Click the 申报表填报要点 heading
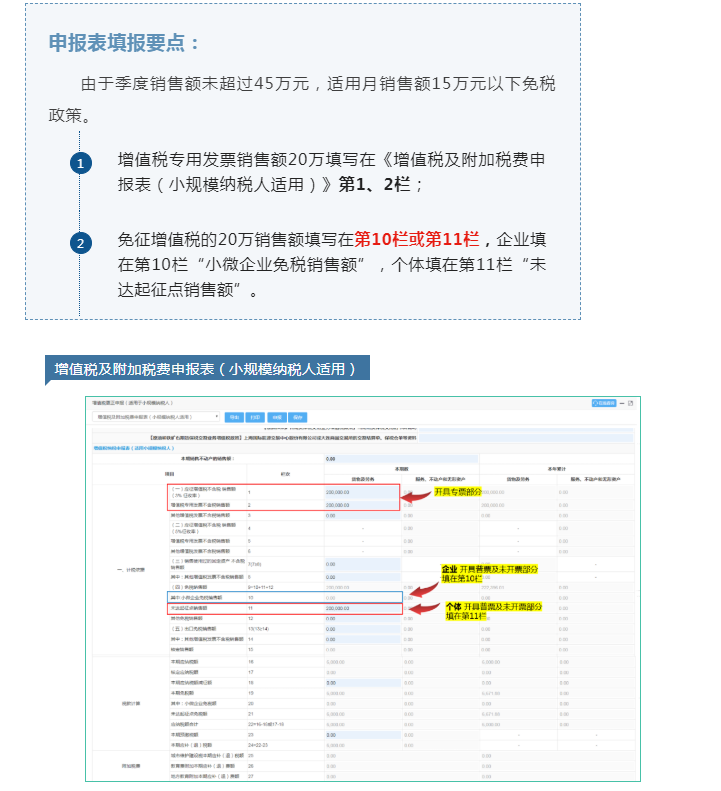The image size is (721, 791). click(x=125, y=43)
